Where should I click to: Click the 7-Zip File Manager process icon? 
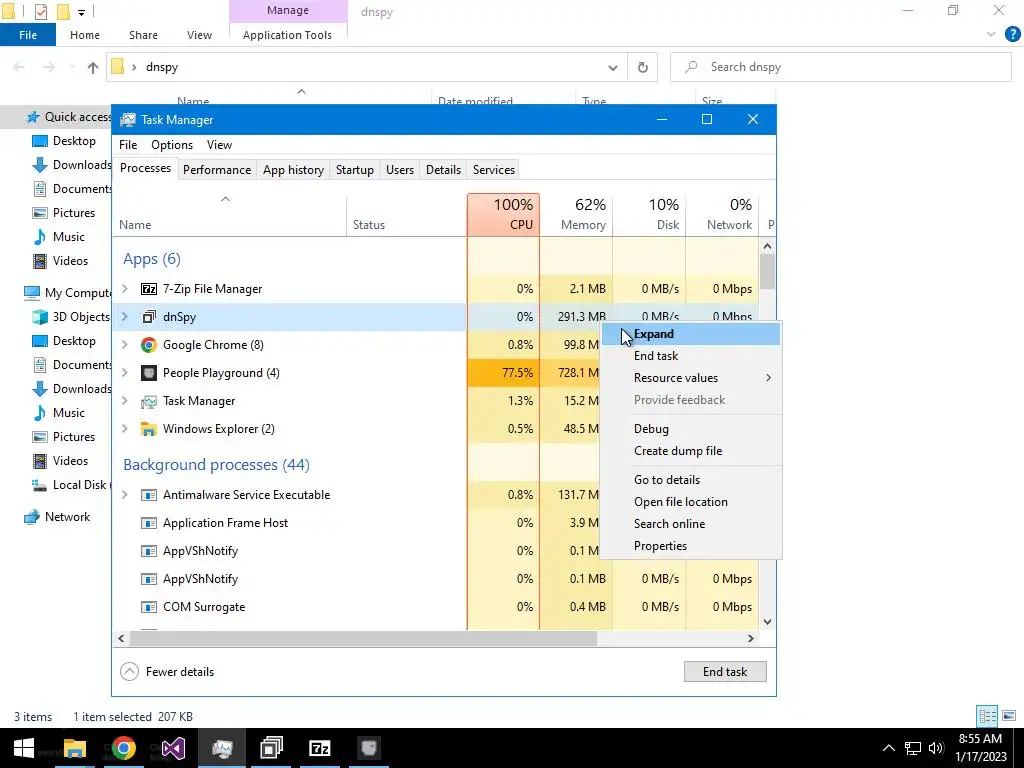[x=149, y=289]
